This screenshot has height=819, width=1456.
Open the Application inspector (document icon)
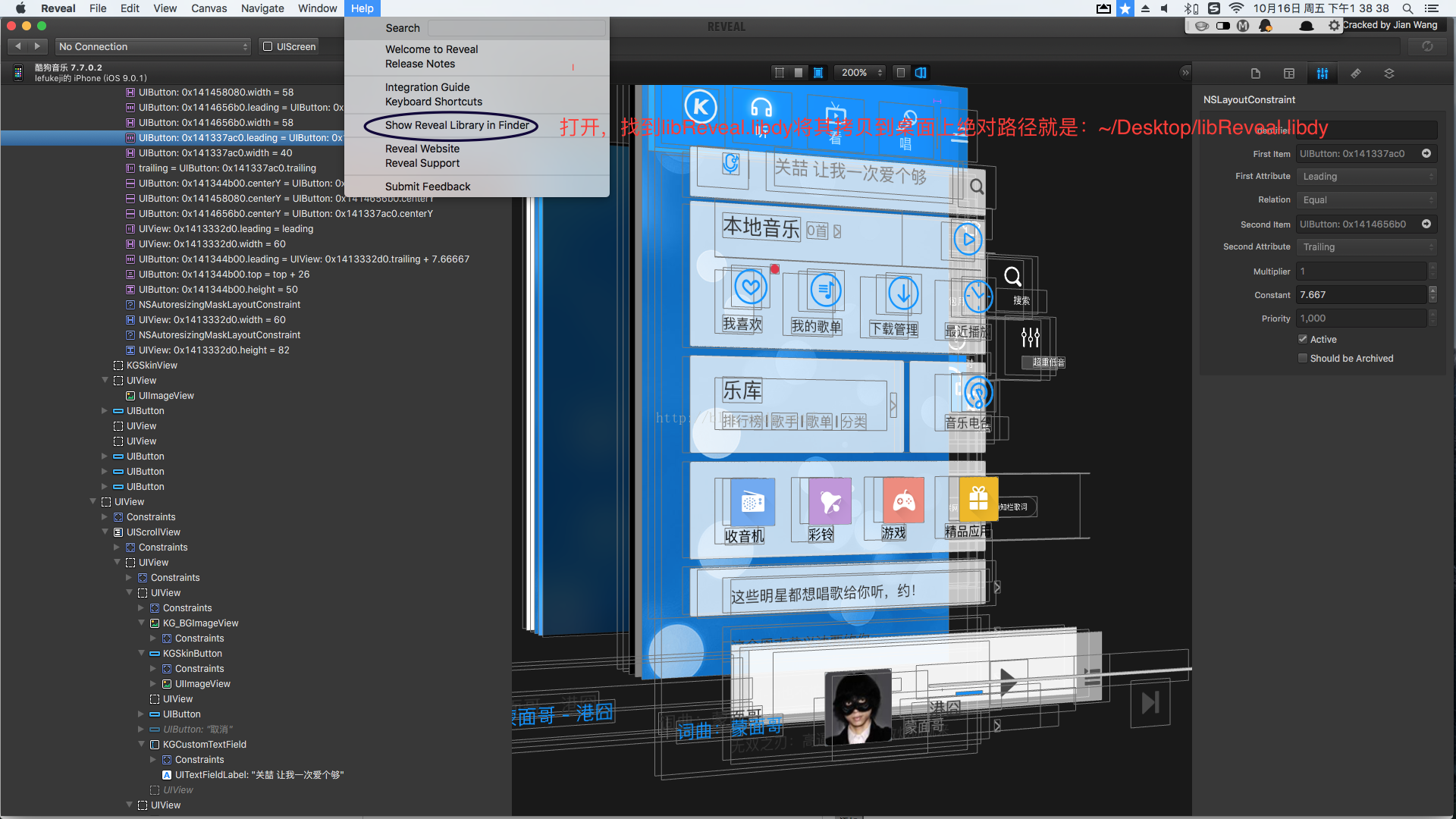(x=1256, y=74)
